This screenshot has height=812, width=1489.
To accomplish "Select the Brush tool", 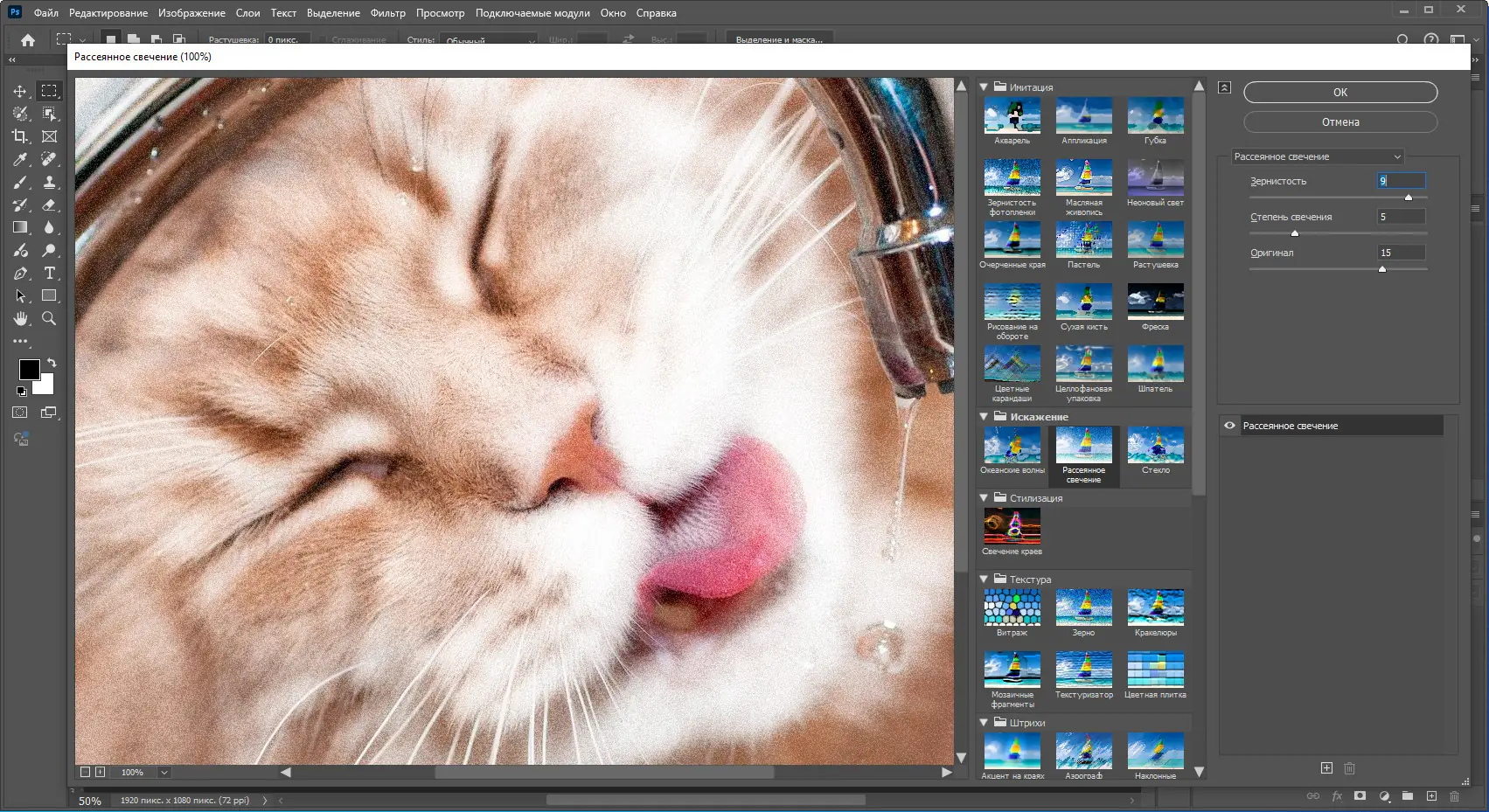I will point(19,182).
